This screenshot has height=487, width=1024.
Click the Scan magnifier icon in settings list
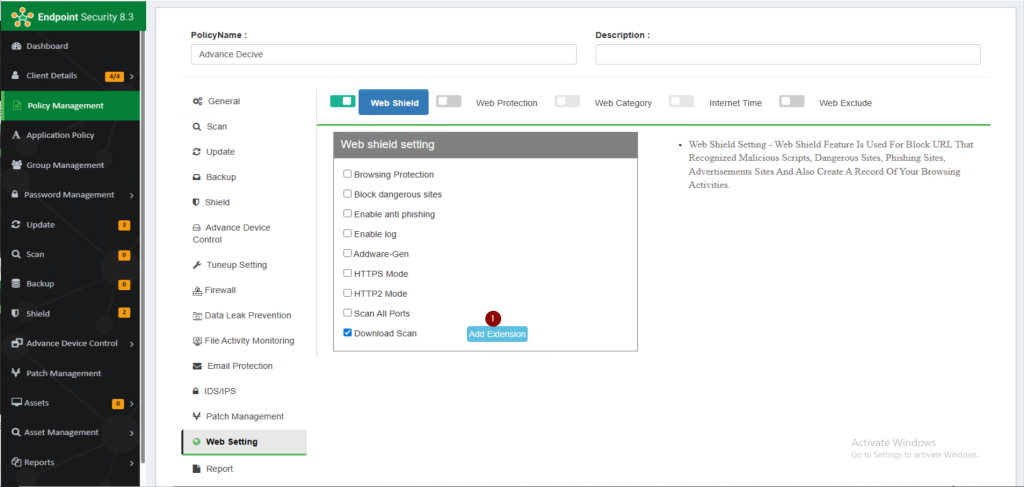pyautogui.click(x=197, y=127)
